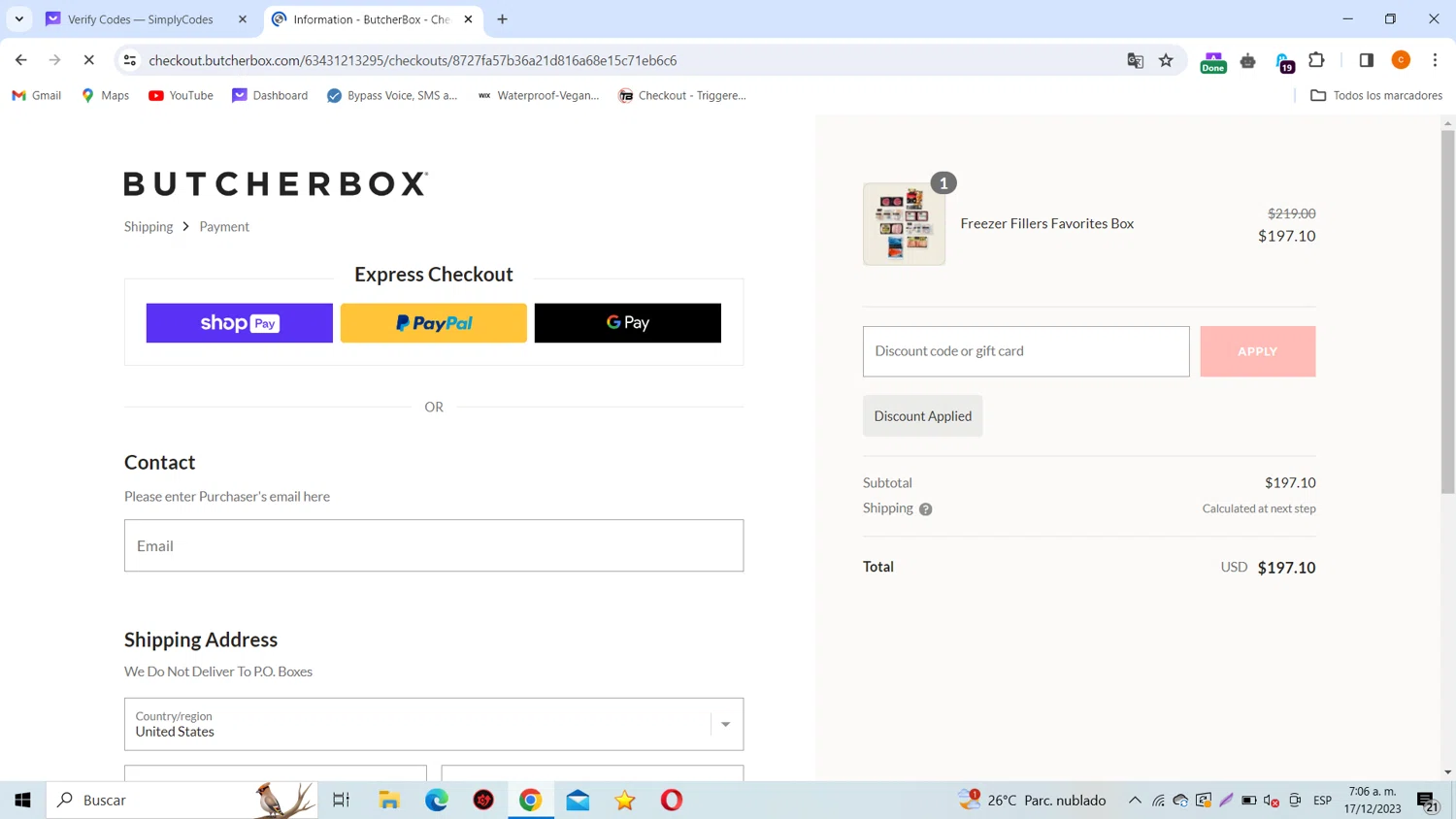
Task: Open the YouTube bookmark
Action: click(181, 95)
